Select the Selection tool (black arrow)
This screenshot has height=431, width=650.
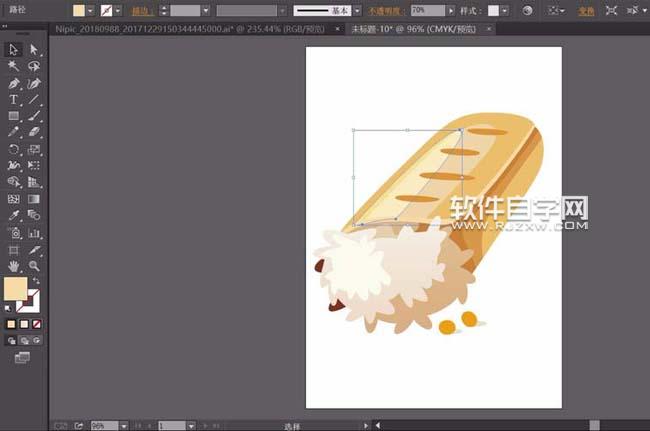pyautogui.click(x=13, y=50)
